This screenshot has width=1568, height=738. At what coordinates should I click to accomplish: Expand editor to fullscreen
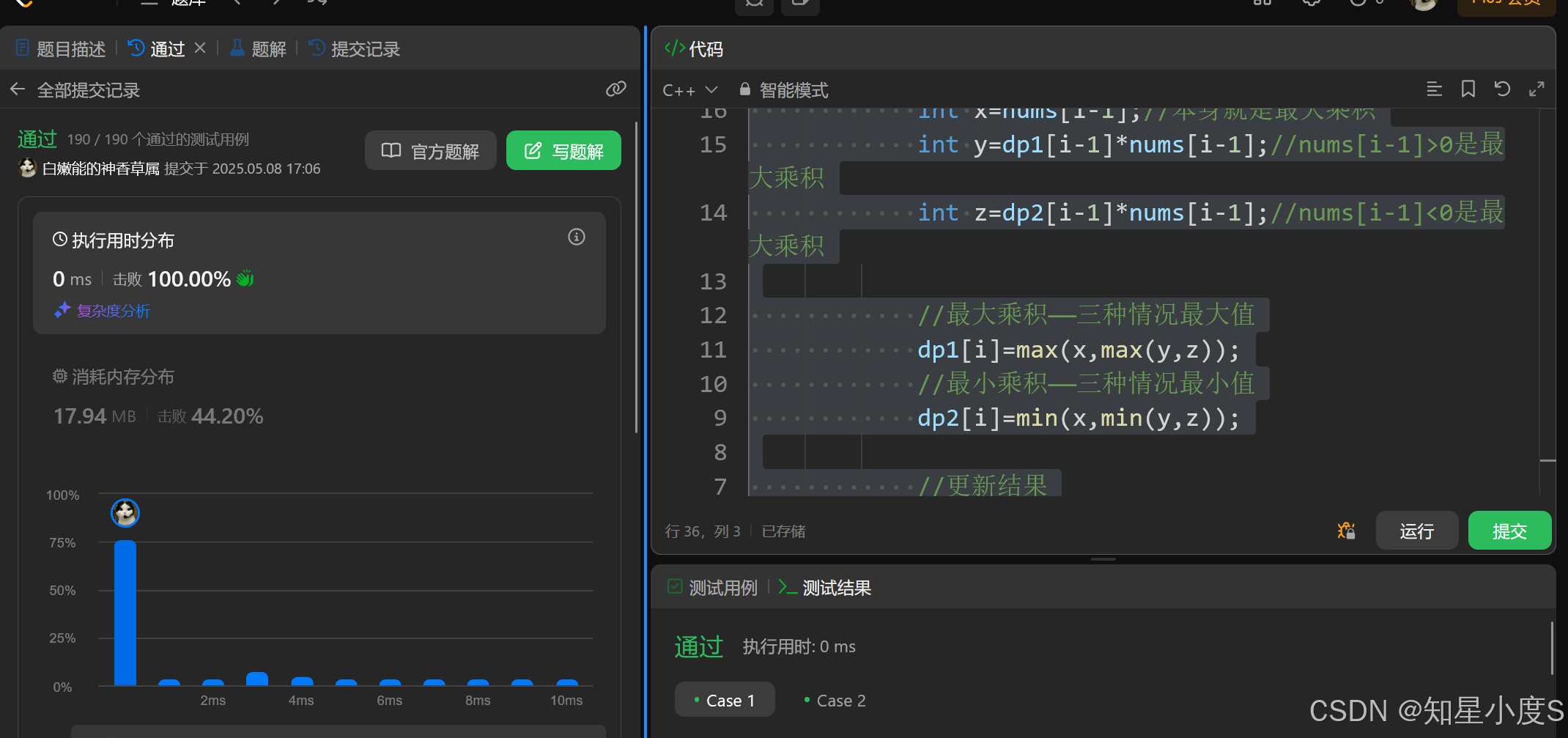point(1536,89)
